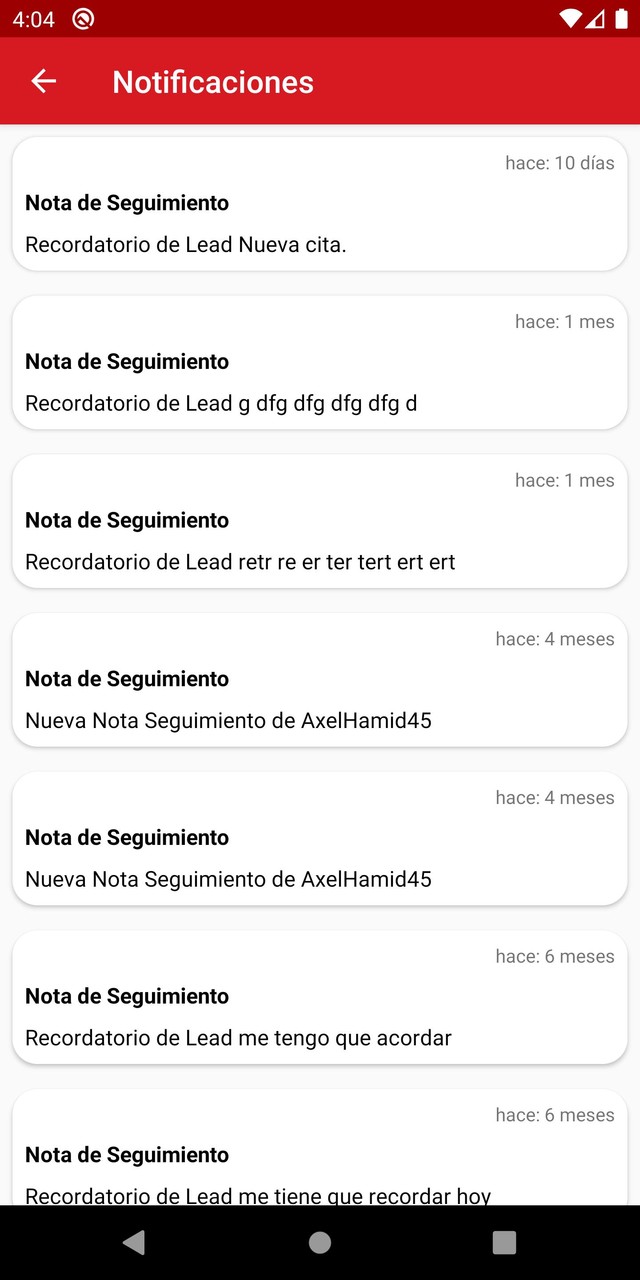
Task: Tap the battery icon in status bar
Action: click(x=621, y=19)
